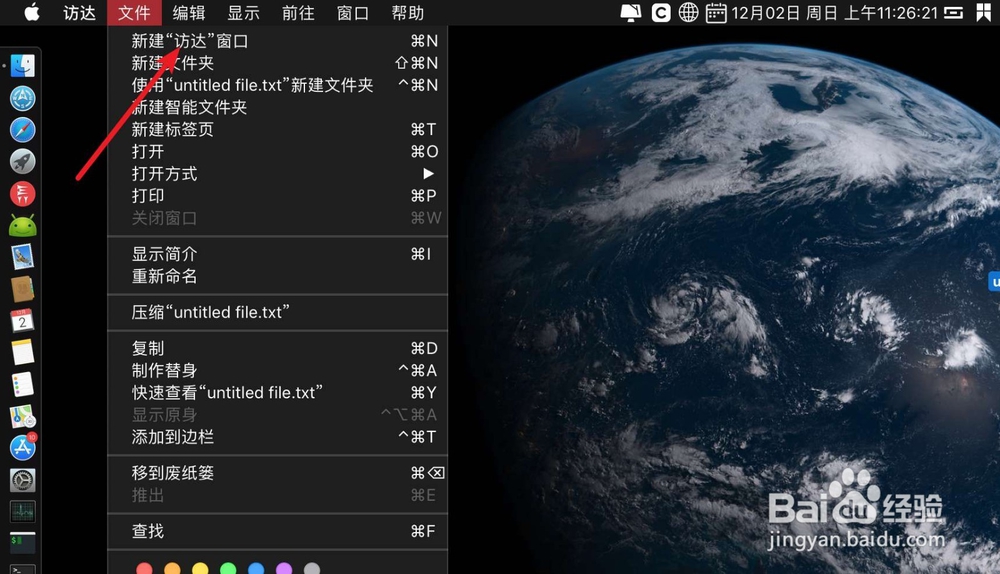The image size is (1000, 574).
Task: Choose 新建“访达”窗口 menu item
Action: (x=277, y=41)
